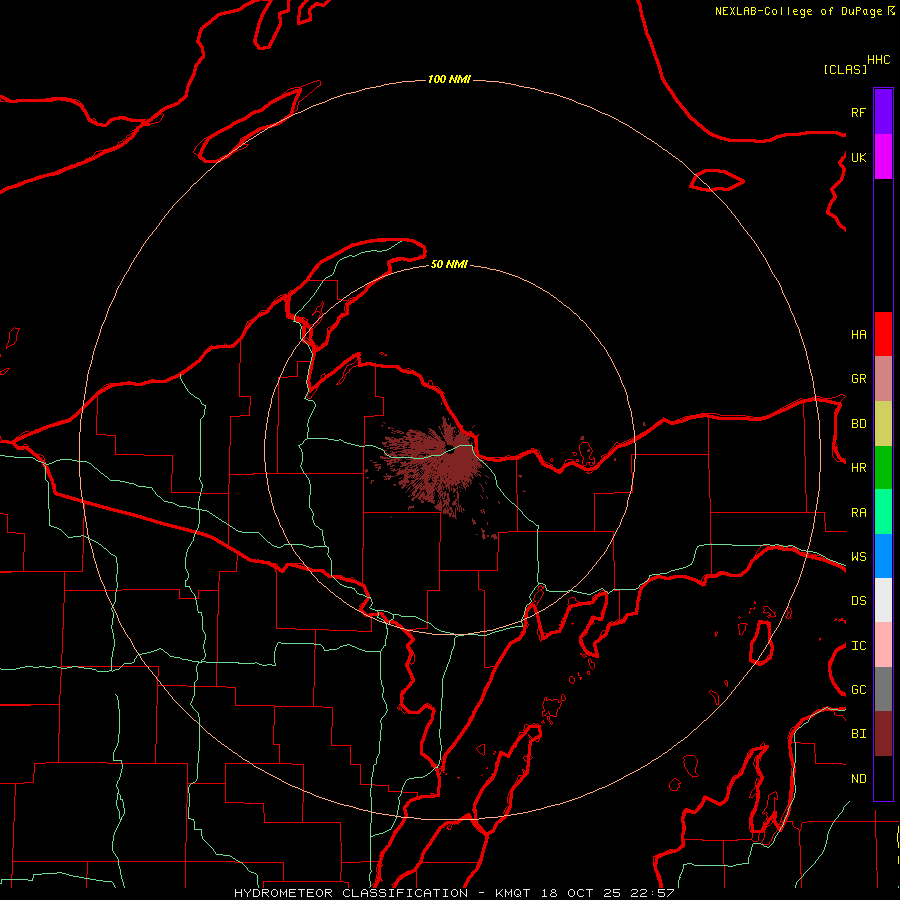This screenshot has width=900, height=900.
Task: Click the WS blue legend swatch
Action: (x=883, y=556)
